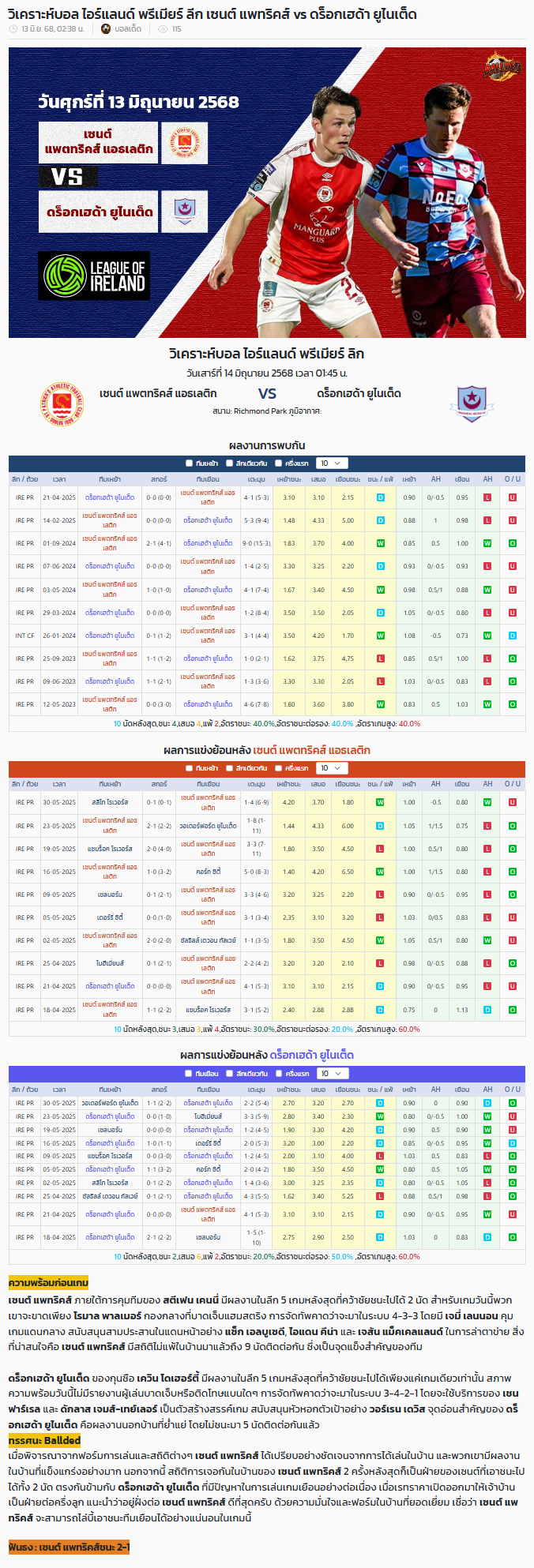Click U badge in head-to-head 07-06-2024 row
The image size is (534, 1568).
[513, 566]
